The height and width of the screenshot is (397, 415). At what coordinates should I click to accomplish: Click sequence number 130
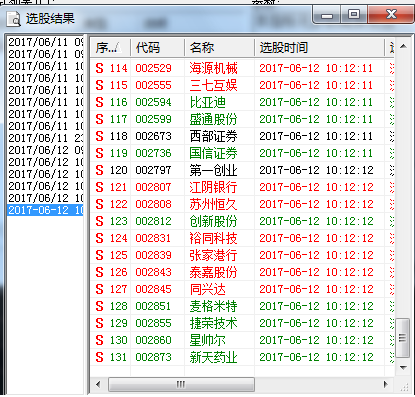pyautogui.click(x=119, y=340)
